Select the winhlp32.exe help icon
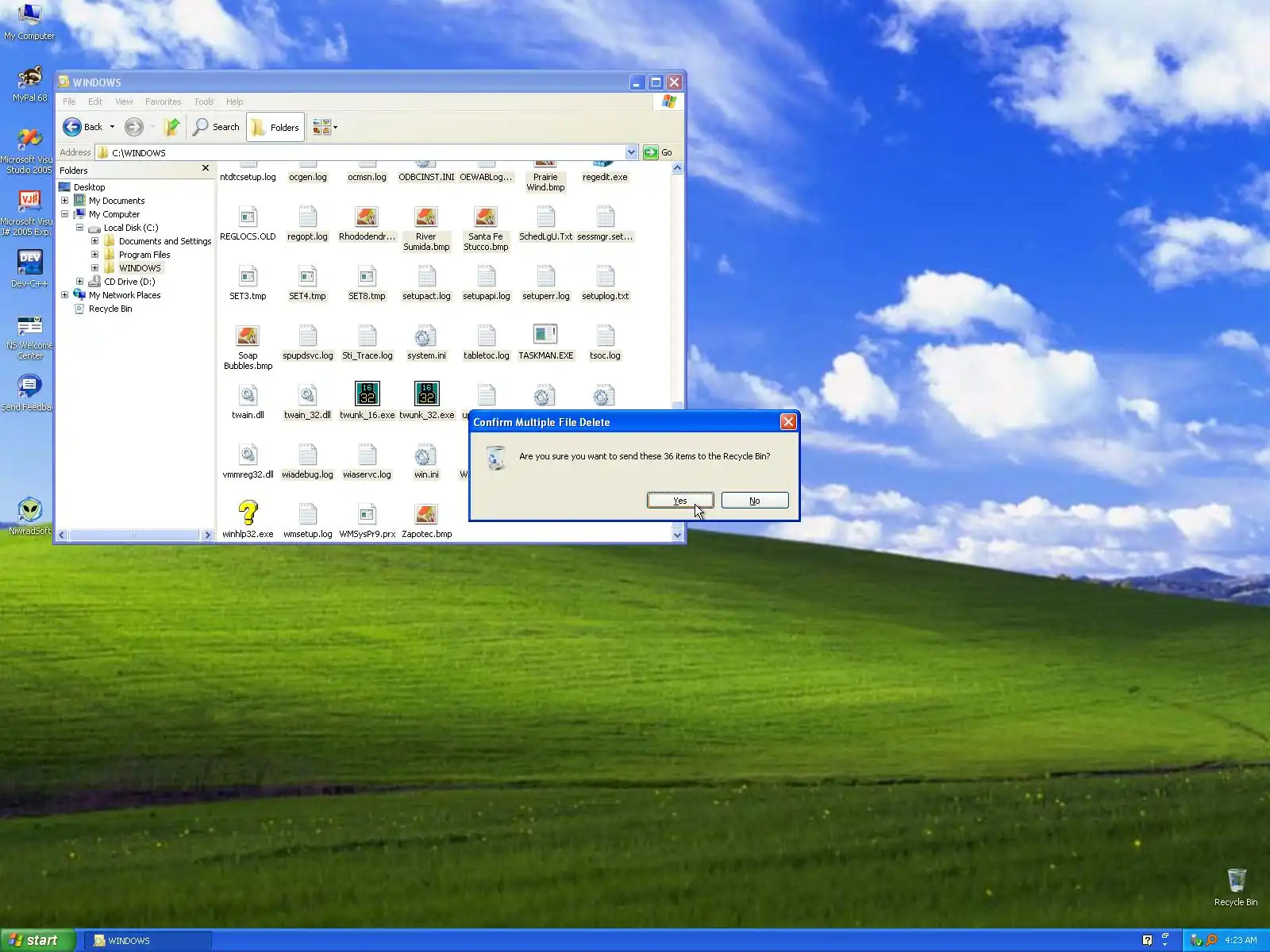This screenshot has width=1270, height=952. (248, 513)
